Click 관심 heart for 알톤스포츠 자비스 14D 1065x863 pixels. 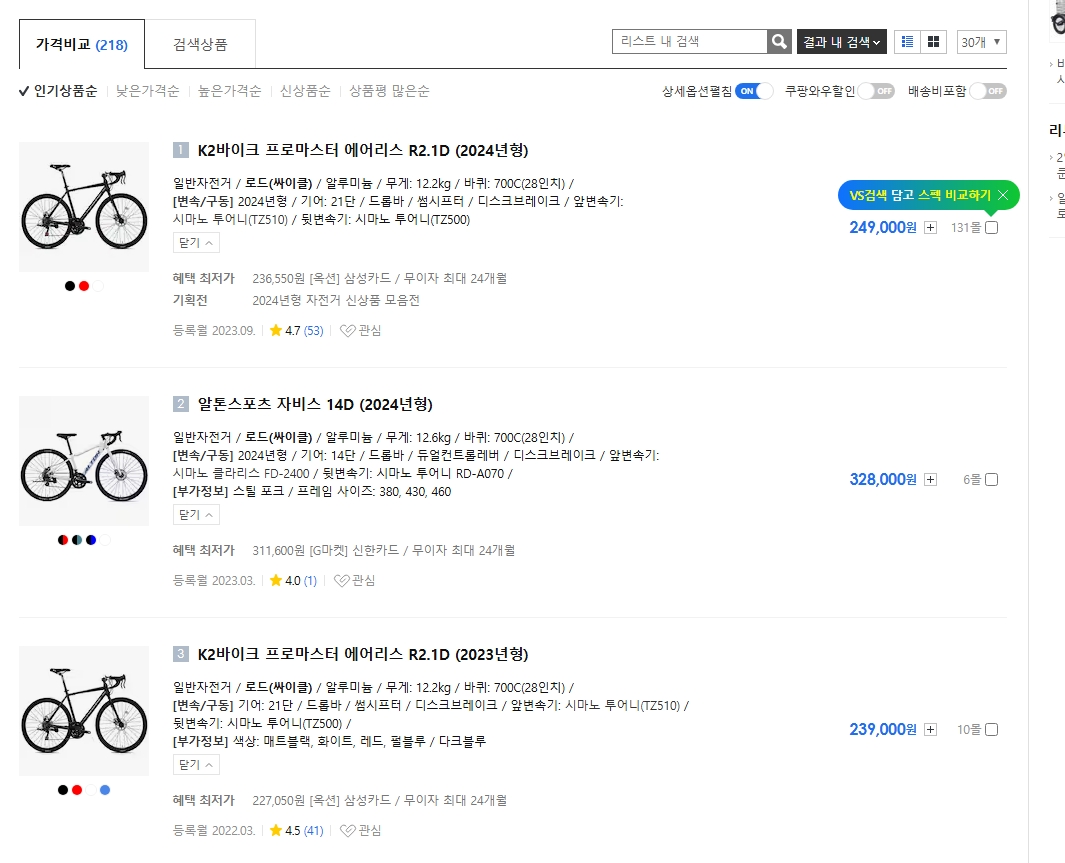click(355, 581)
